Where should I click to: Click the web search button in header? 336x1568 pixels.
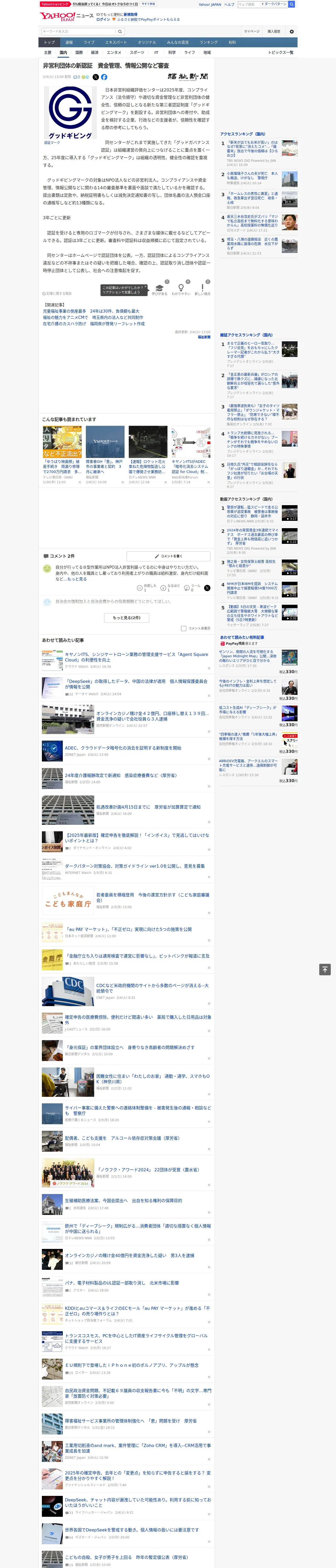[x=292, y=4]
